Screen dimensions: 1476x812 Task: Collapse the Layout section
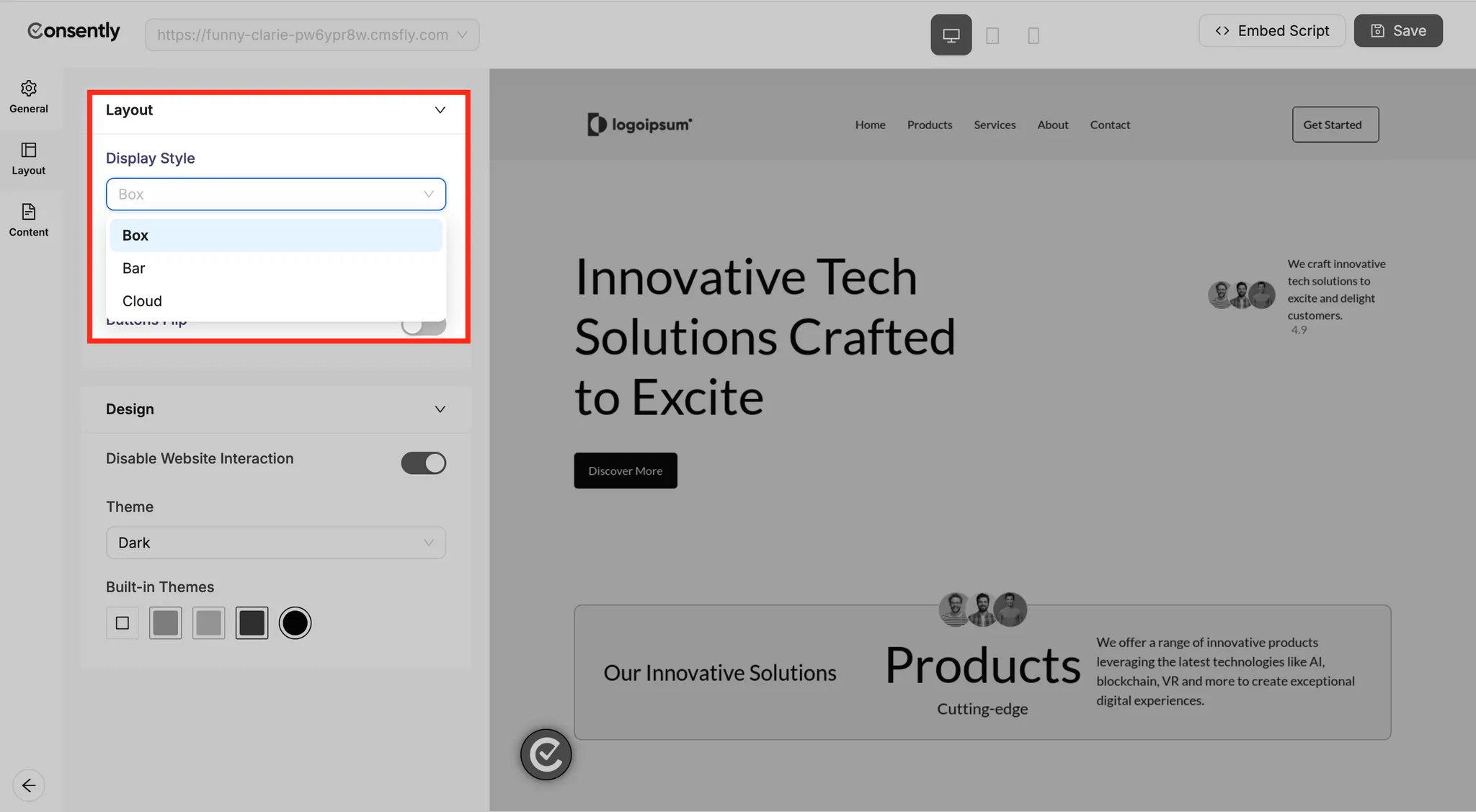(x=440, y=110)
